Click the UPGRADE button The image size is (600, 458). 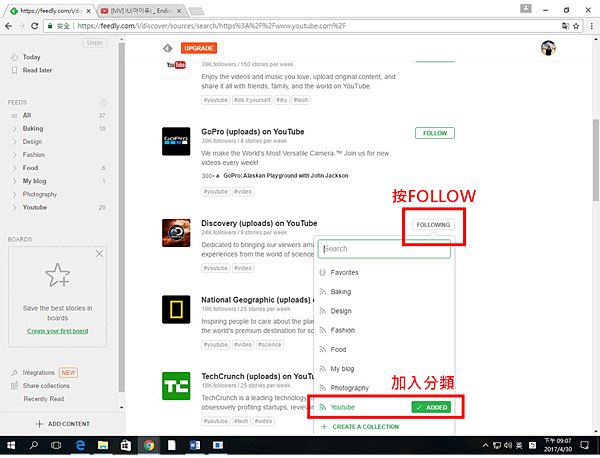tap(199, 48)
